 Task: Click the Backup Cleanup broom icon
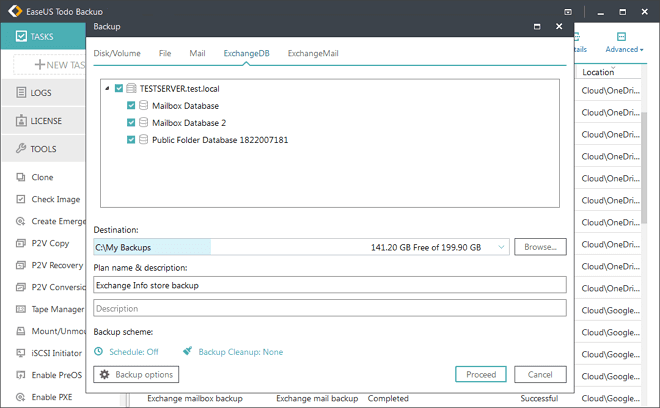point(188,351)
